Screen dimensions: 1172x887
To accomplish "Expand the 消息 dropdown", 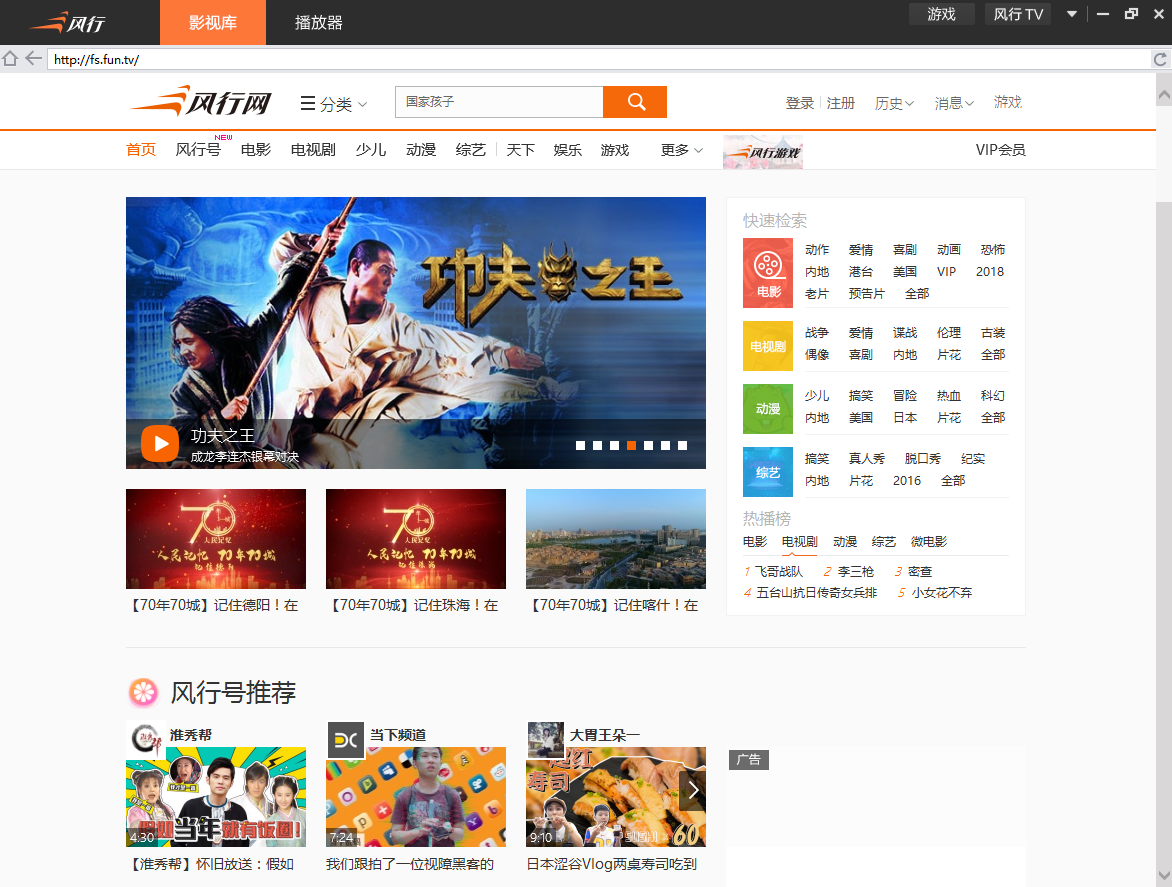I will point(954,103).
